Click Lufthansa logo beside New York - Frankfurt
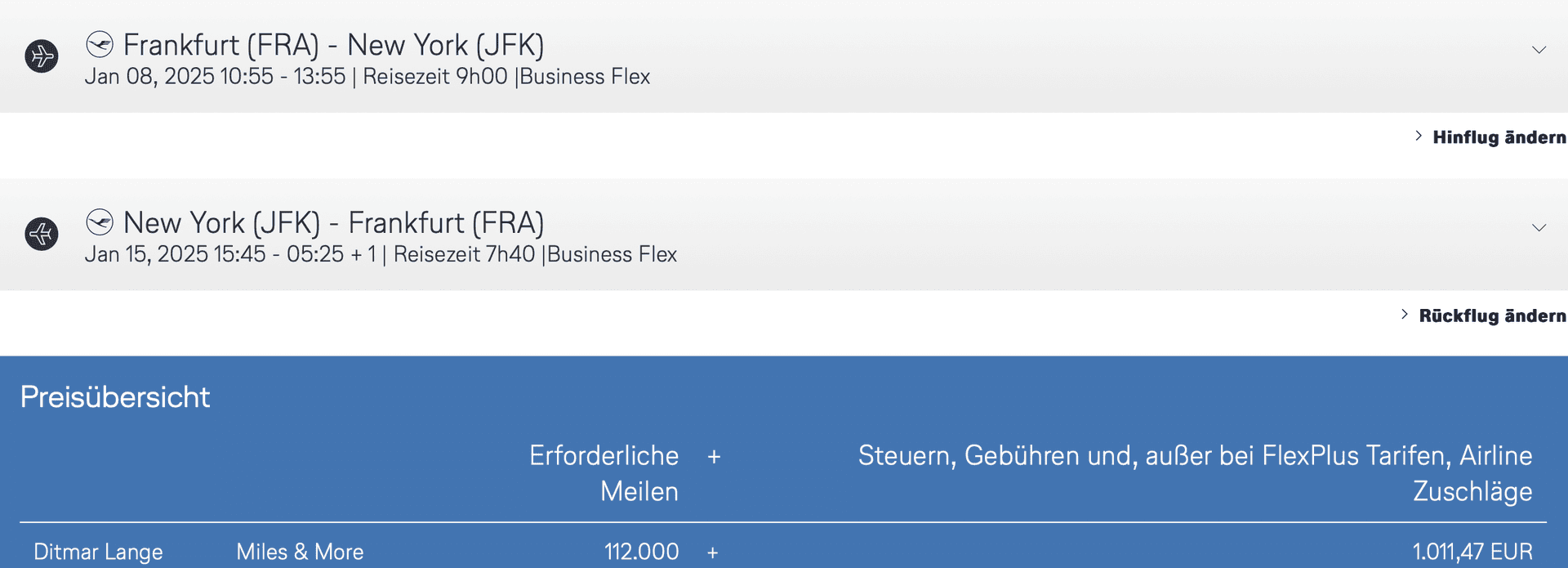Screen dimensions: 1568x568 (100, 222)
